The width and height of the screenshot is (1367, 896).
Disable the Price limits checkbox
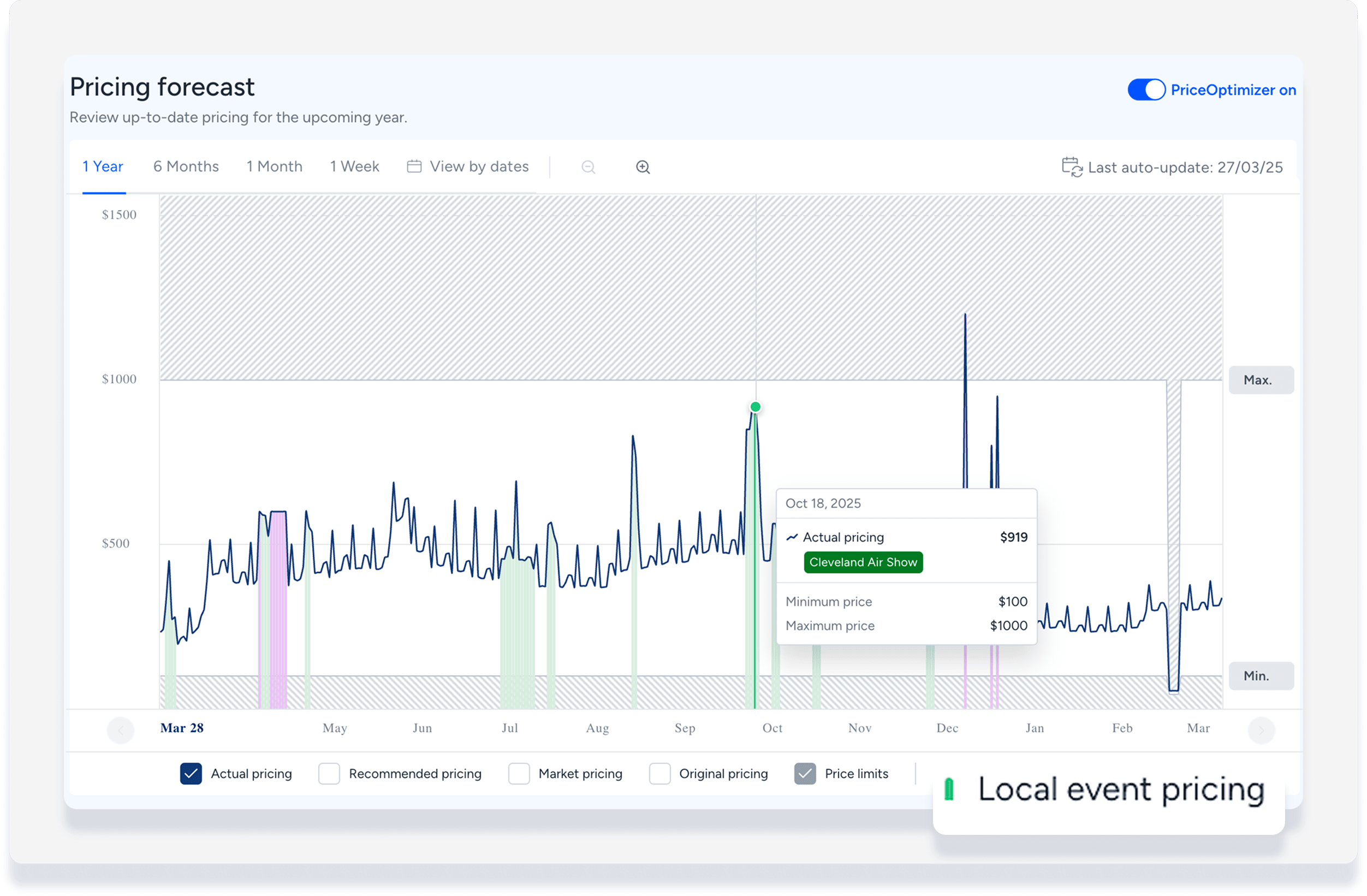click(x=805, y=774)
